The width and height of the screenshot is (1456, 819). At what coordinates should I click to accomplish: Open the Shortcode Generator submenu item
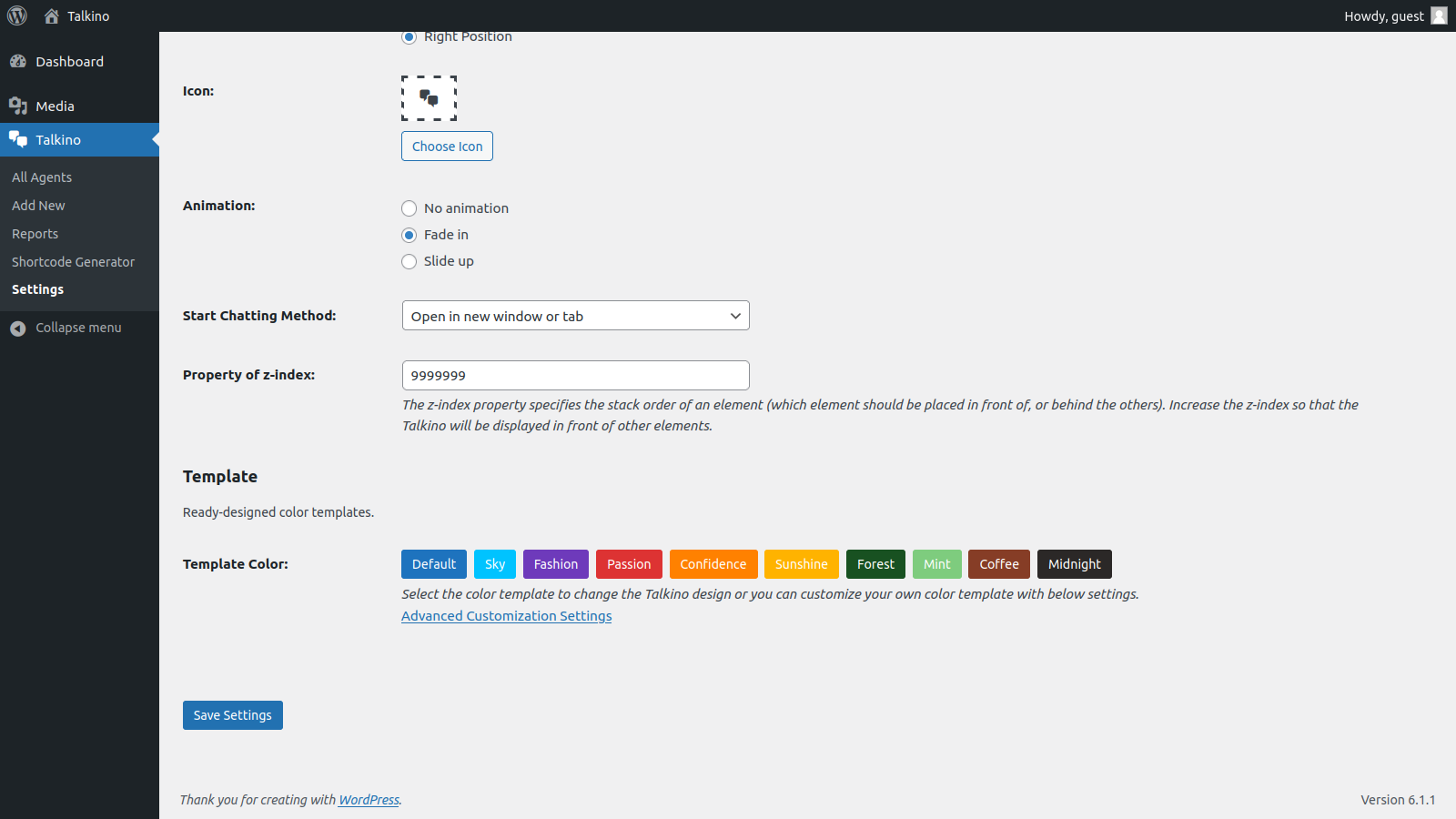coord(73,262)
